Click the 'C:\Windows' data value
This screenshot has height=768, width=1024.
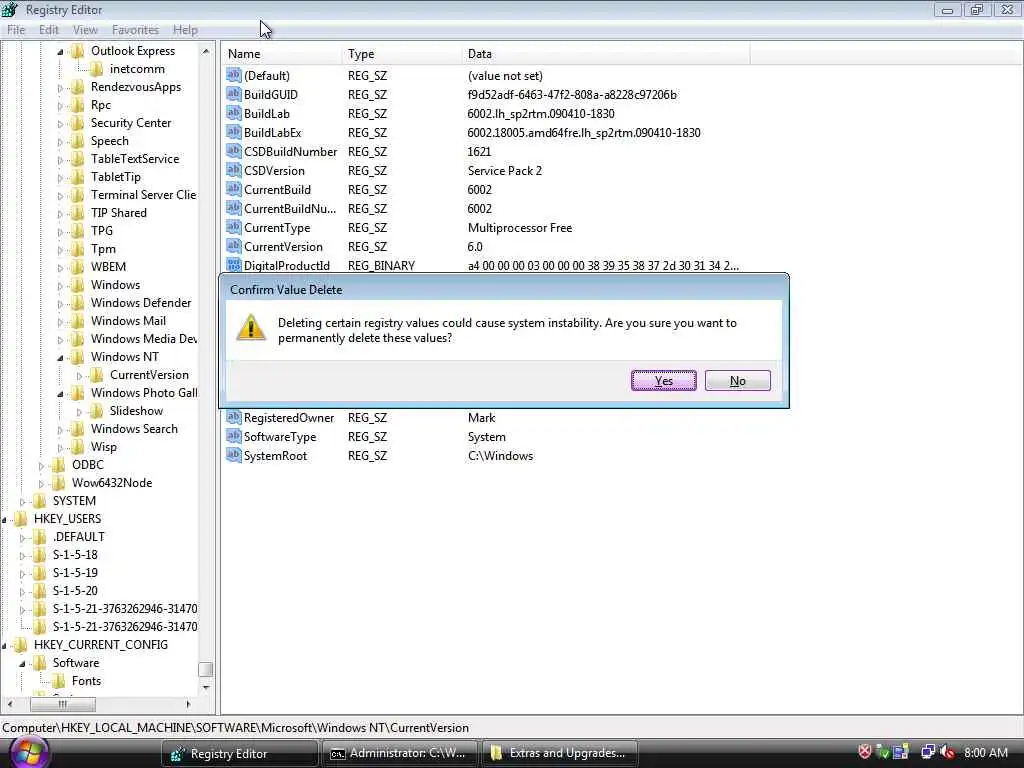[500, 456]
